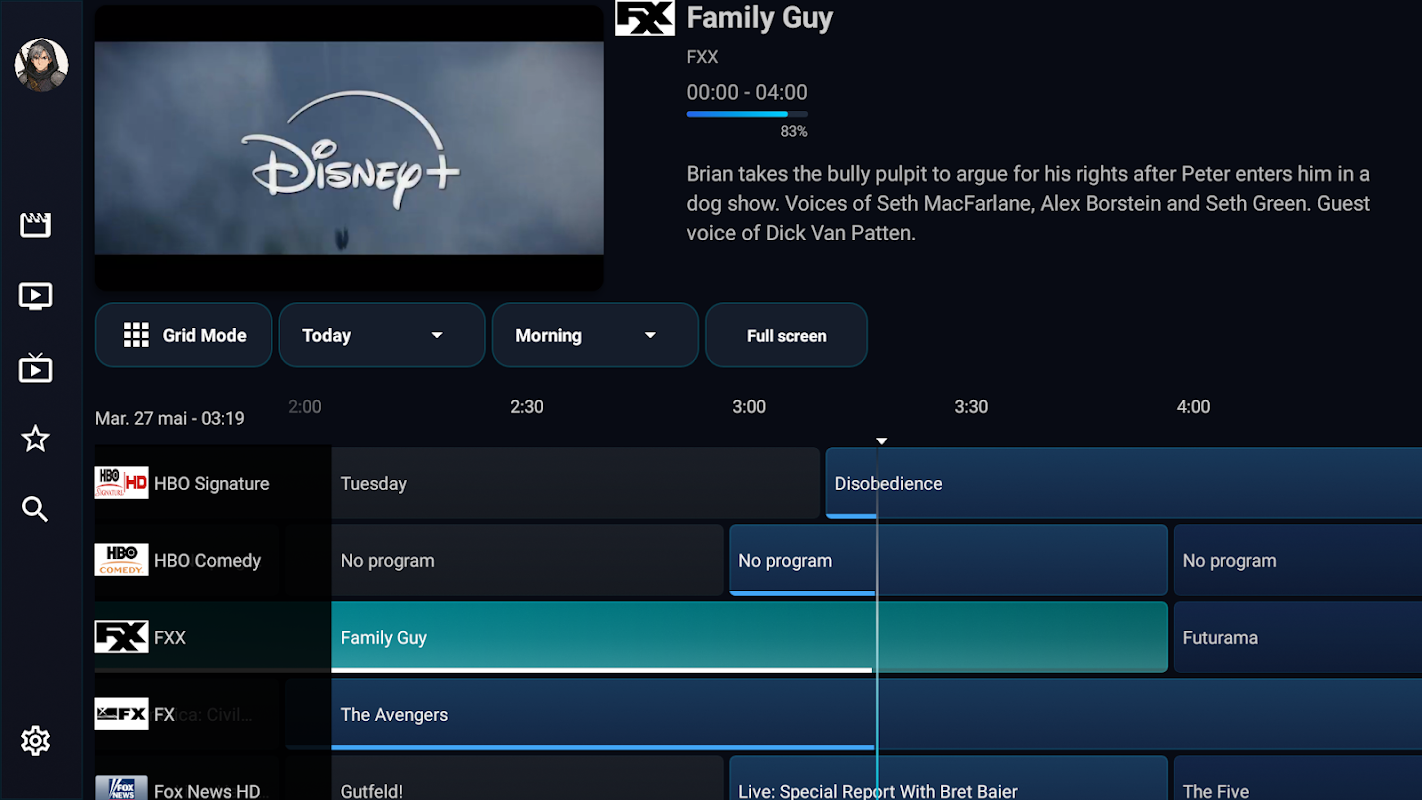The height and width of the screenshot is (800, 1422).
Task: Select the Disobedience program
Action: click(1124, 483)
